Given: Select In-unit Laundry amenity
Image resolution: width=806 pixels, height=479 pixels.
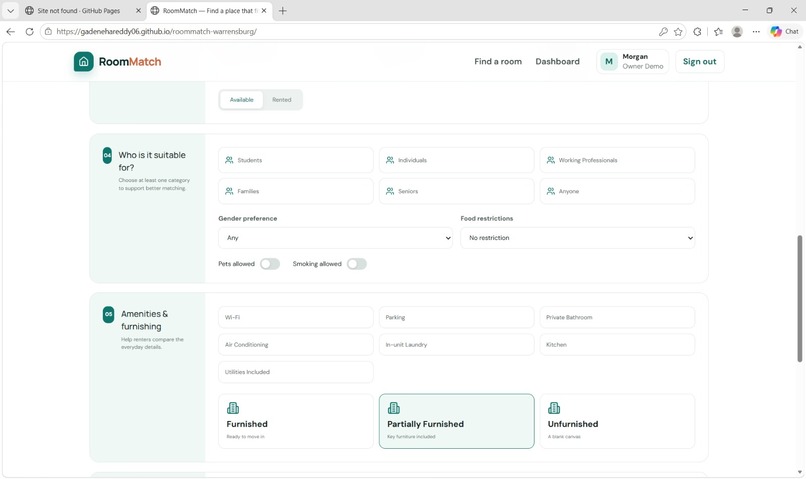Looking at the screenshot, I should 456,345.
